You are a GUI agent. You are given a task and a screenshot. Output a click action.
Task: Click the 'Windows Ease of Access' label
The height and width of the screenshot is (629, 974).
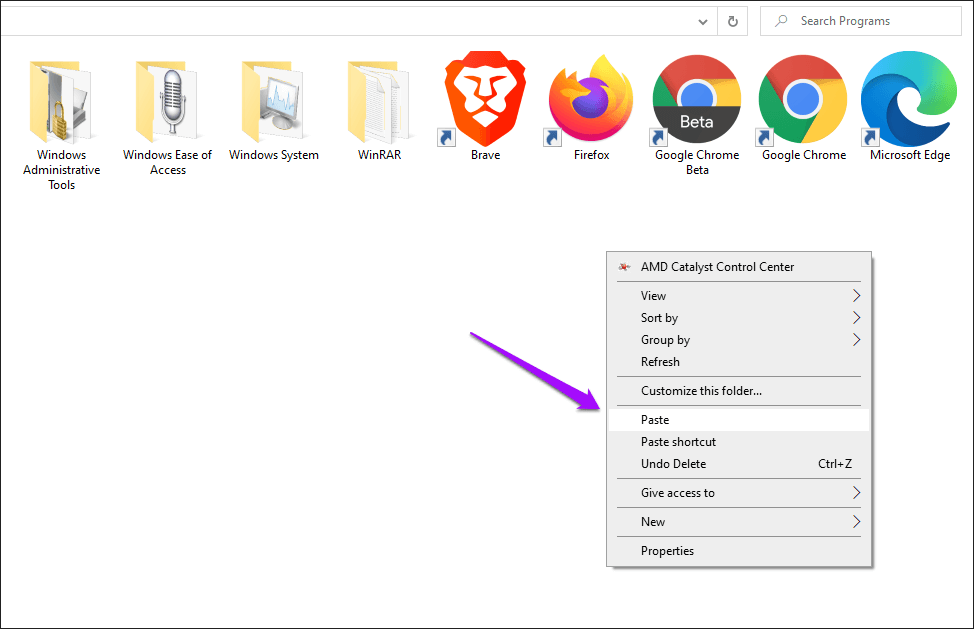pos(167,162)
